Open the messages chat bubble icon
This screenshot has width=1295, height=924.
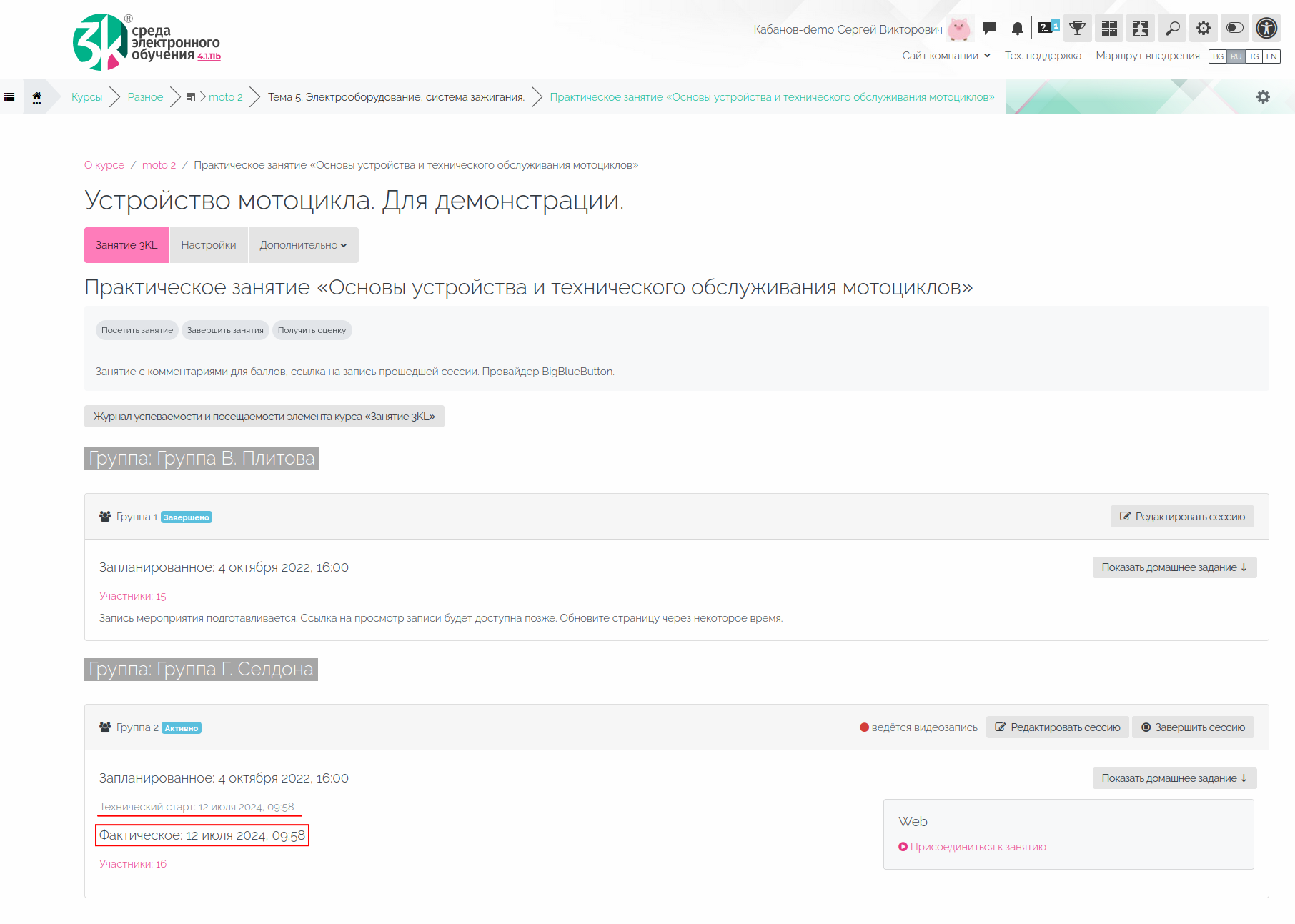coord(988,29)
